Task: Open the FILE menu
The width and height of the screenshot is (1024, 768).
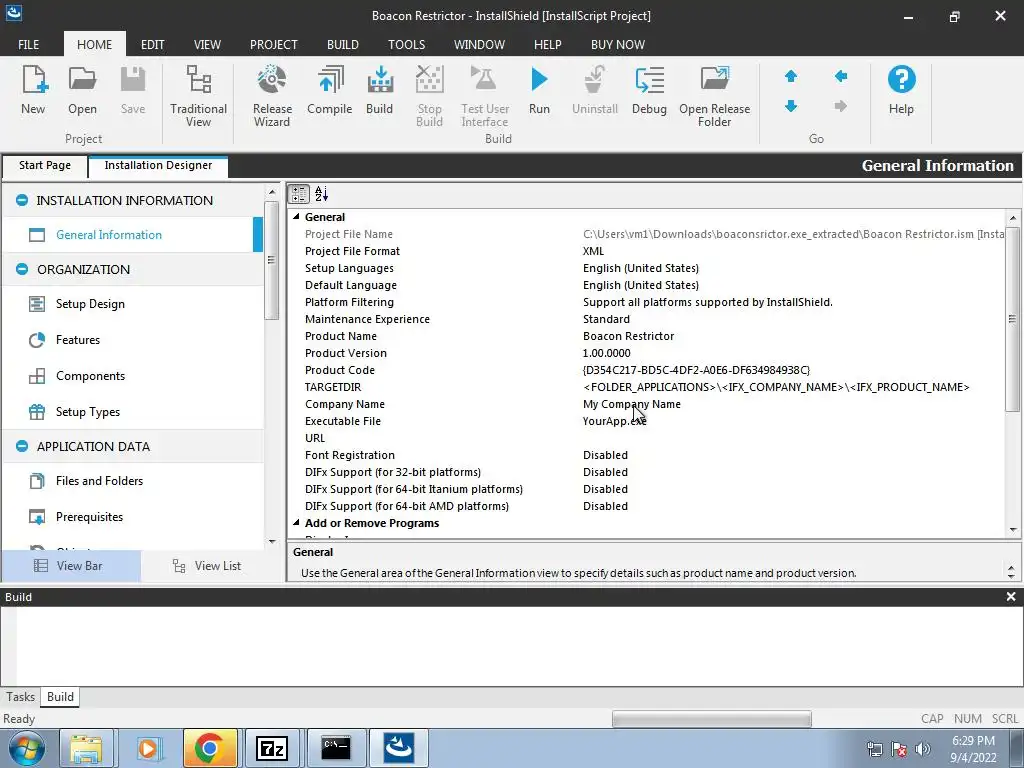Action: click(x=29, y=44)
